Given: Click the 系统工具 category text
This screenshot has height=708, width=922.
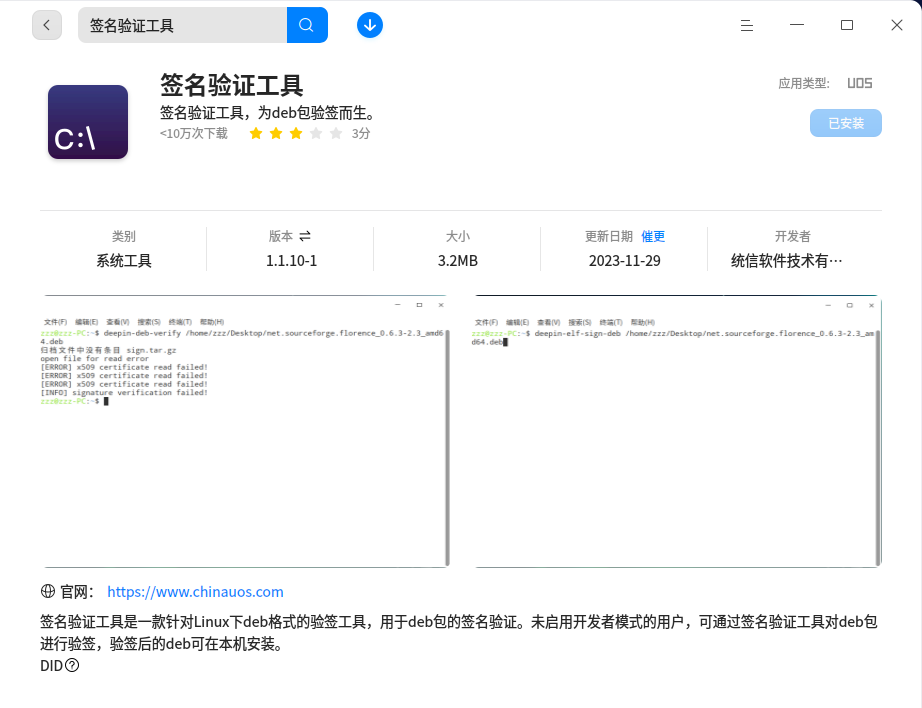Looking at the screenshot, I should click(x=123, y=258).
